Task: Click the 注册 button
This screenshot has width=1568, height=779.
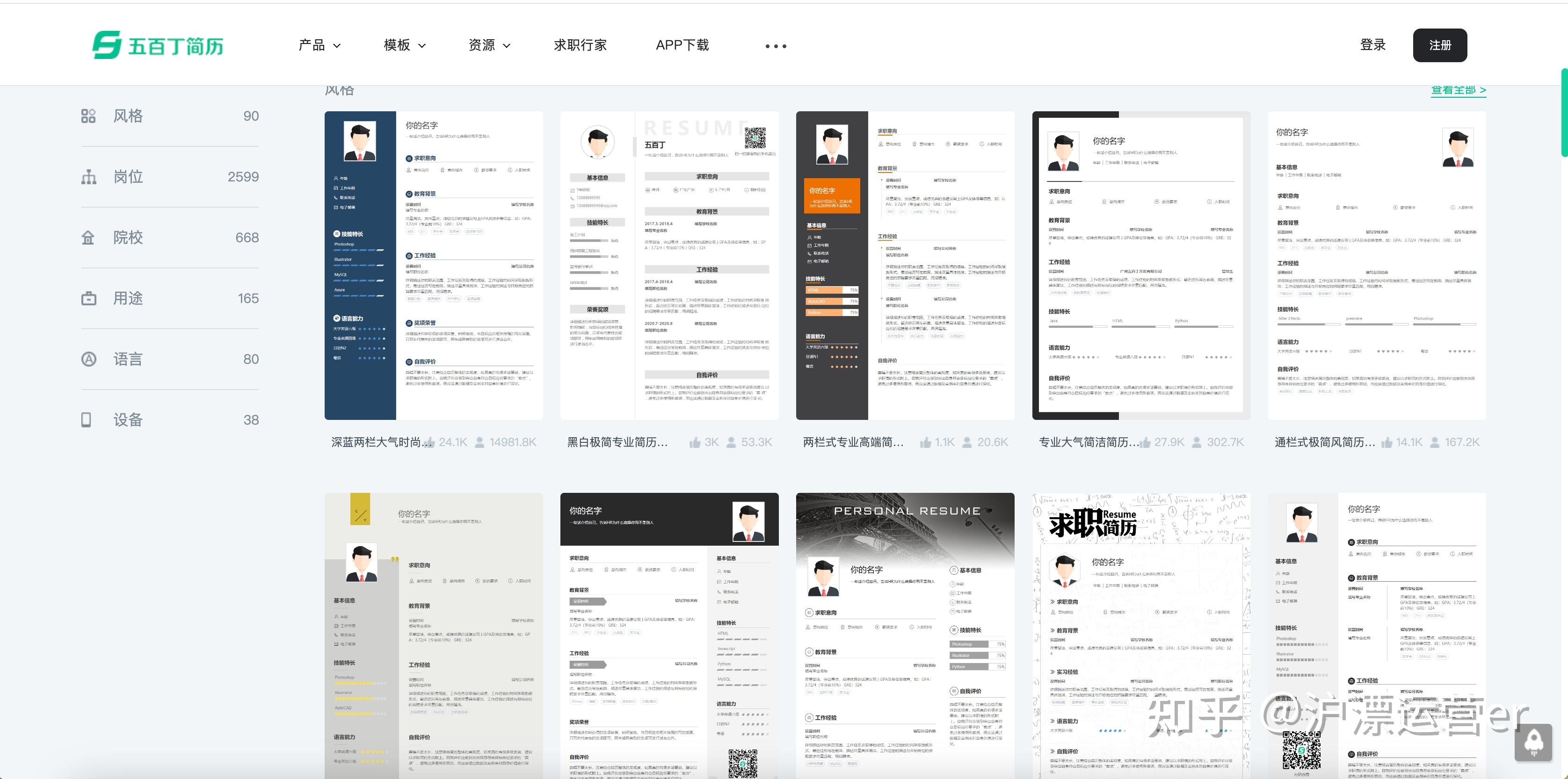Action: pos(1439,45)
